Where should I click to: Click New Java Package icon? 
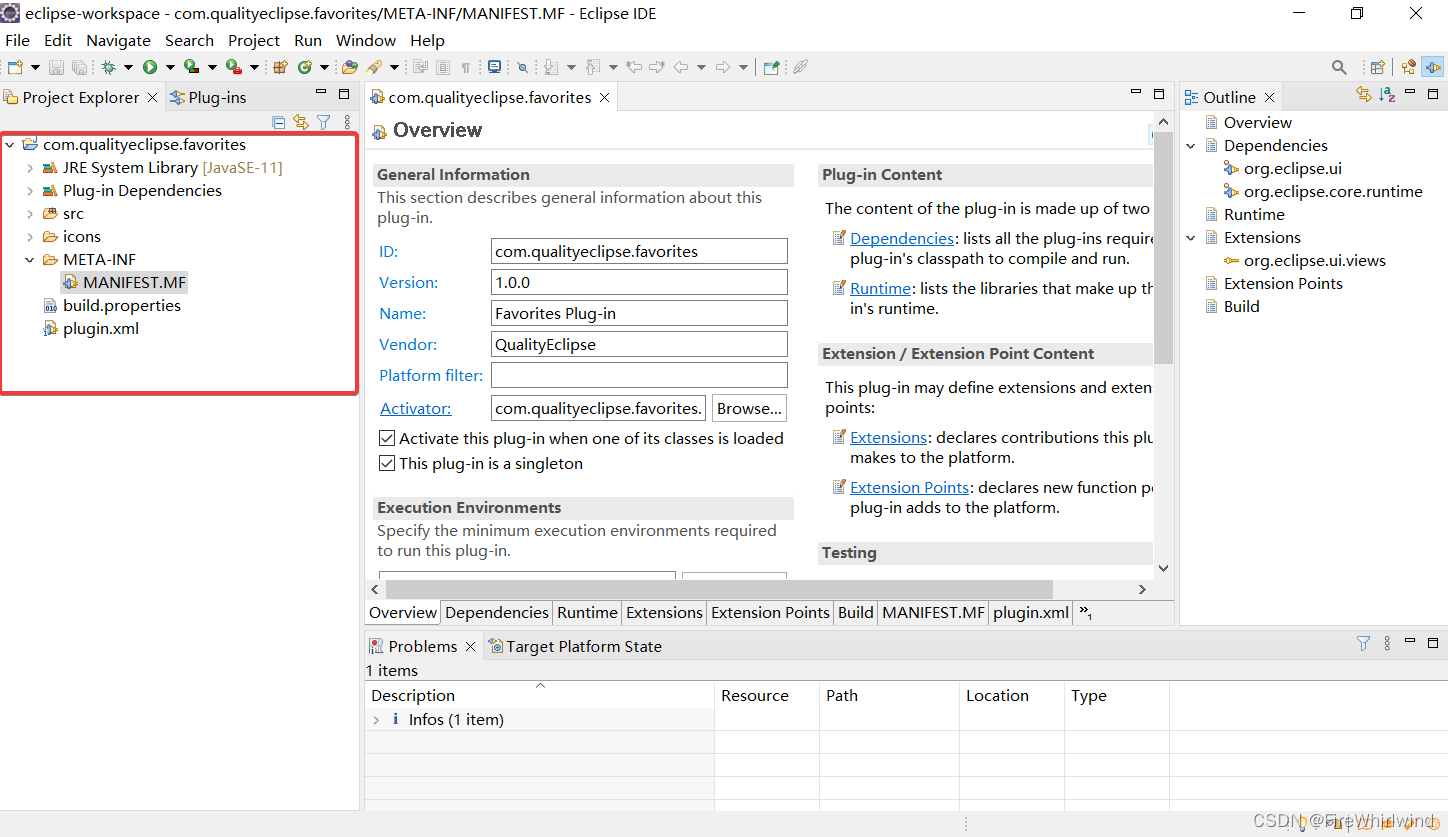tap(280, 67)
